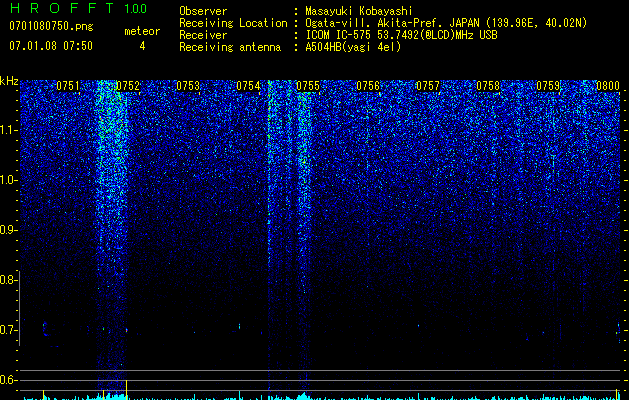The height and width of the screenshot is (400, 629).
Task: Select the version number 1.0.0
Action: tap(135, 9)
